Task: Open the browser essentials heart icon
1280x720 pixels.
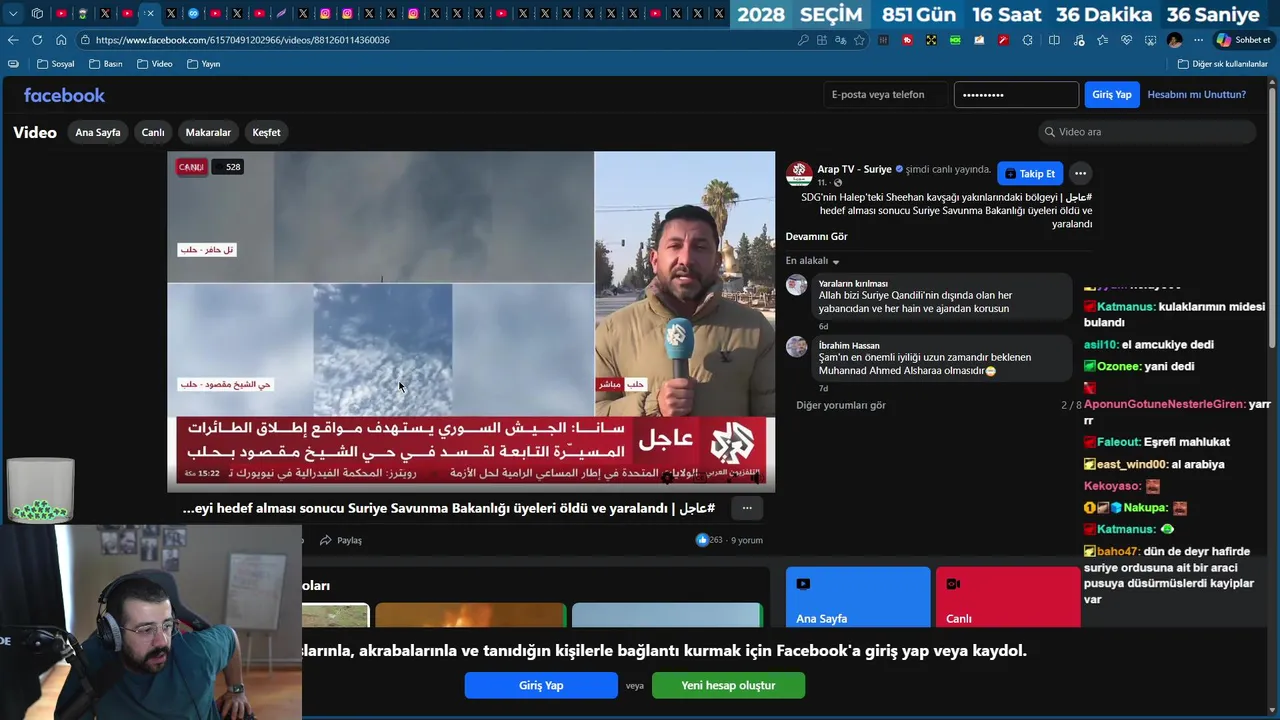Action: [1127, 40]
